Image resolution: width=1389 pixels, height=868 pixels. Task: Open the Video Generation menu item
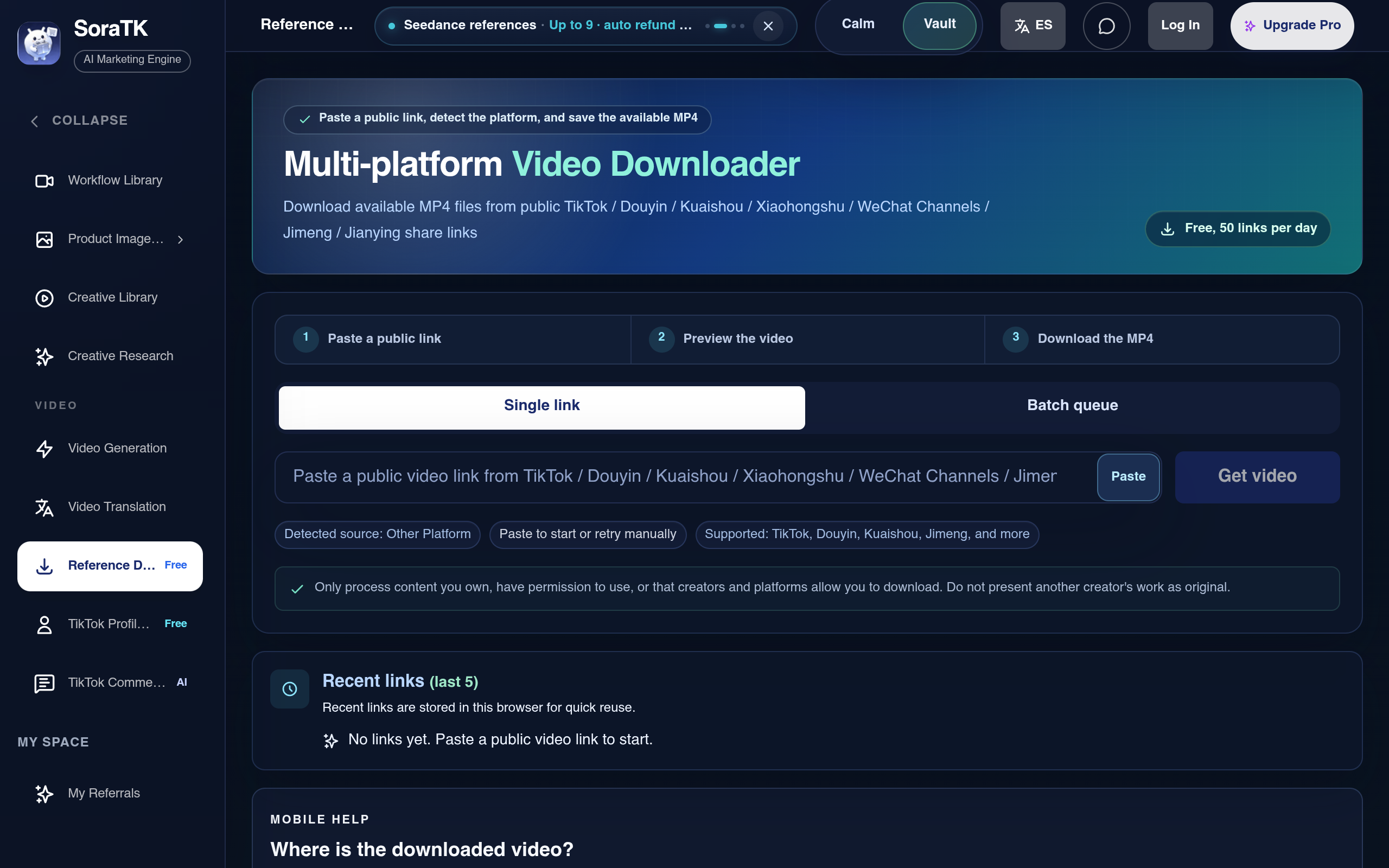[110, 448]
